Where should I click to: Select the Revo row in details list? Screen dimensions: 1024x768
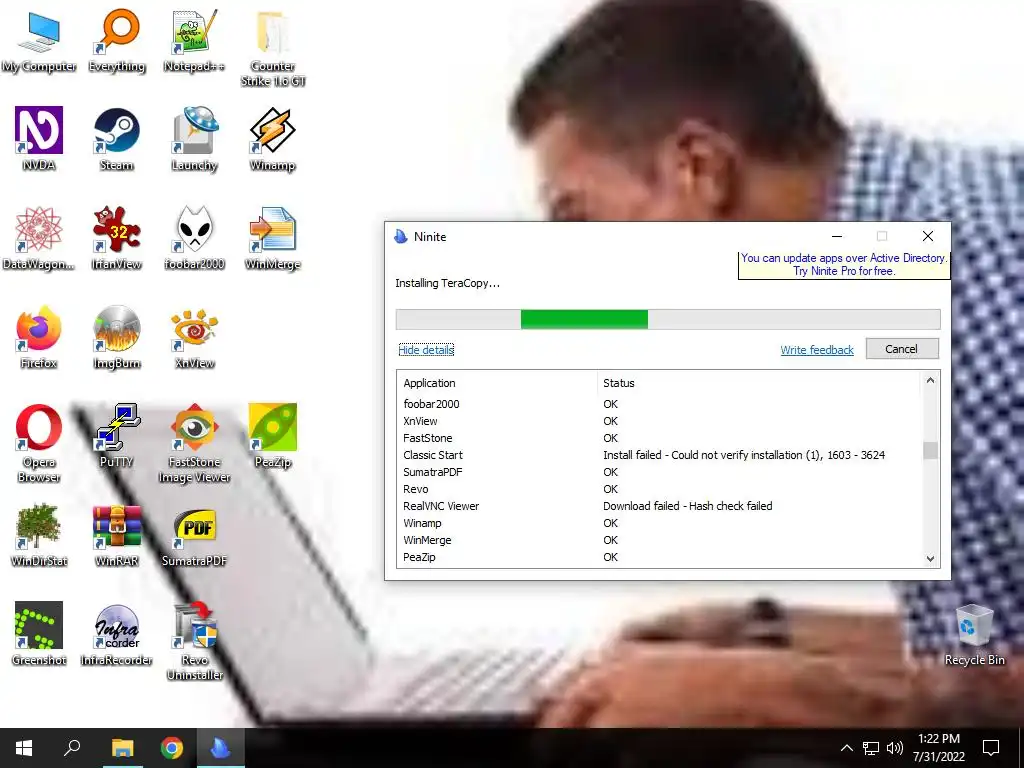[660, 489]
